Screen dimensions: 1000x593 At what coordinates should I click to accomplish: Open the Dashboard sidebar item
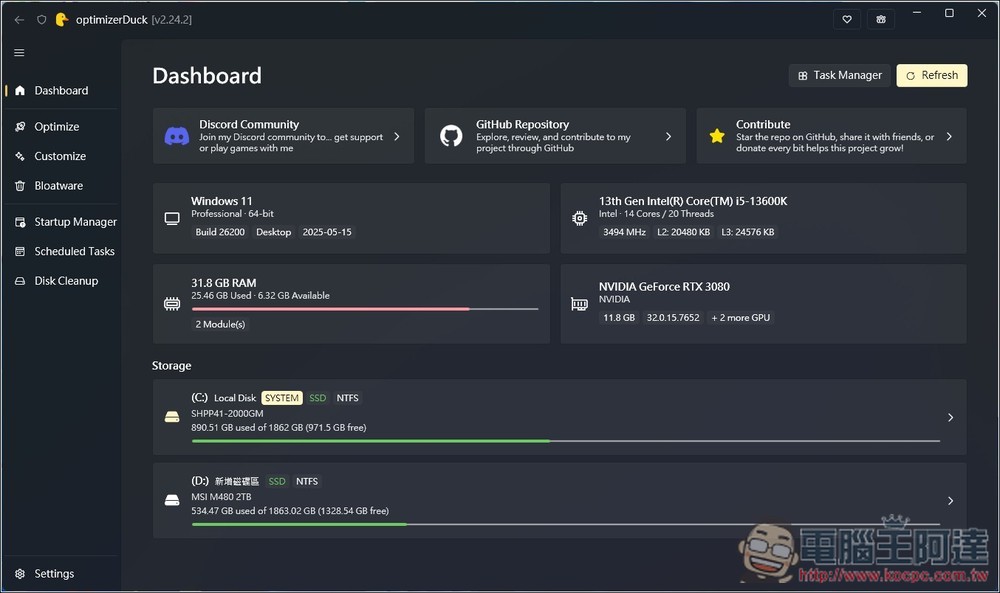click(61, 91)
